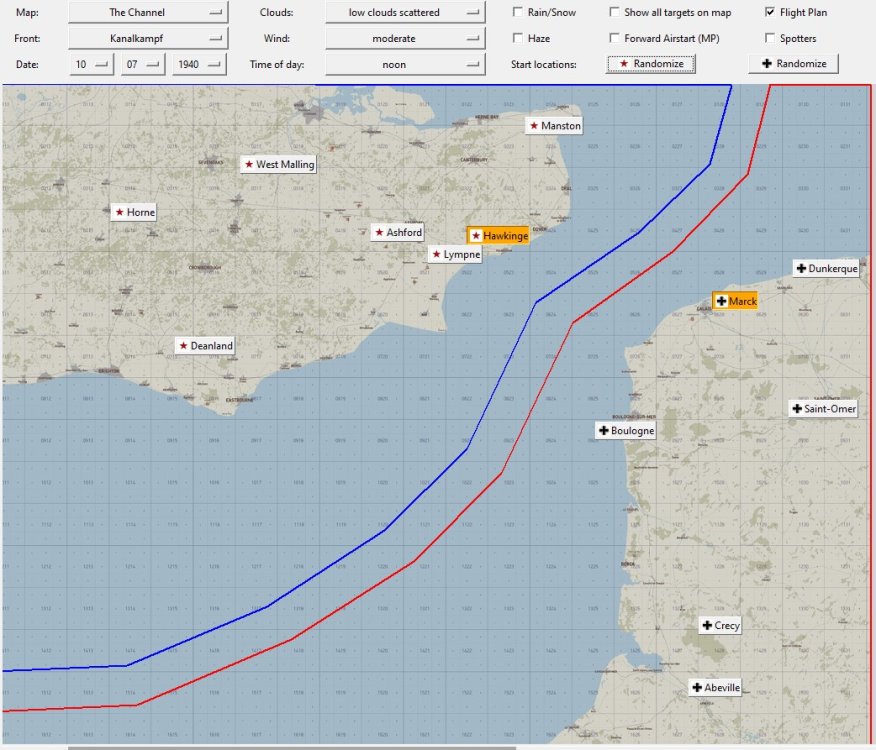Enable Show all targets on map
This screenshot has width=876, height=750.
point(615,13)
